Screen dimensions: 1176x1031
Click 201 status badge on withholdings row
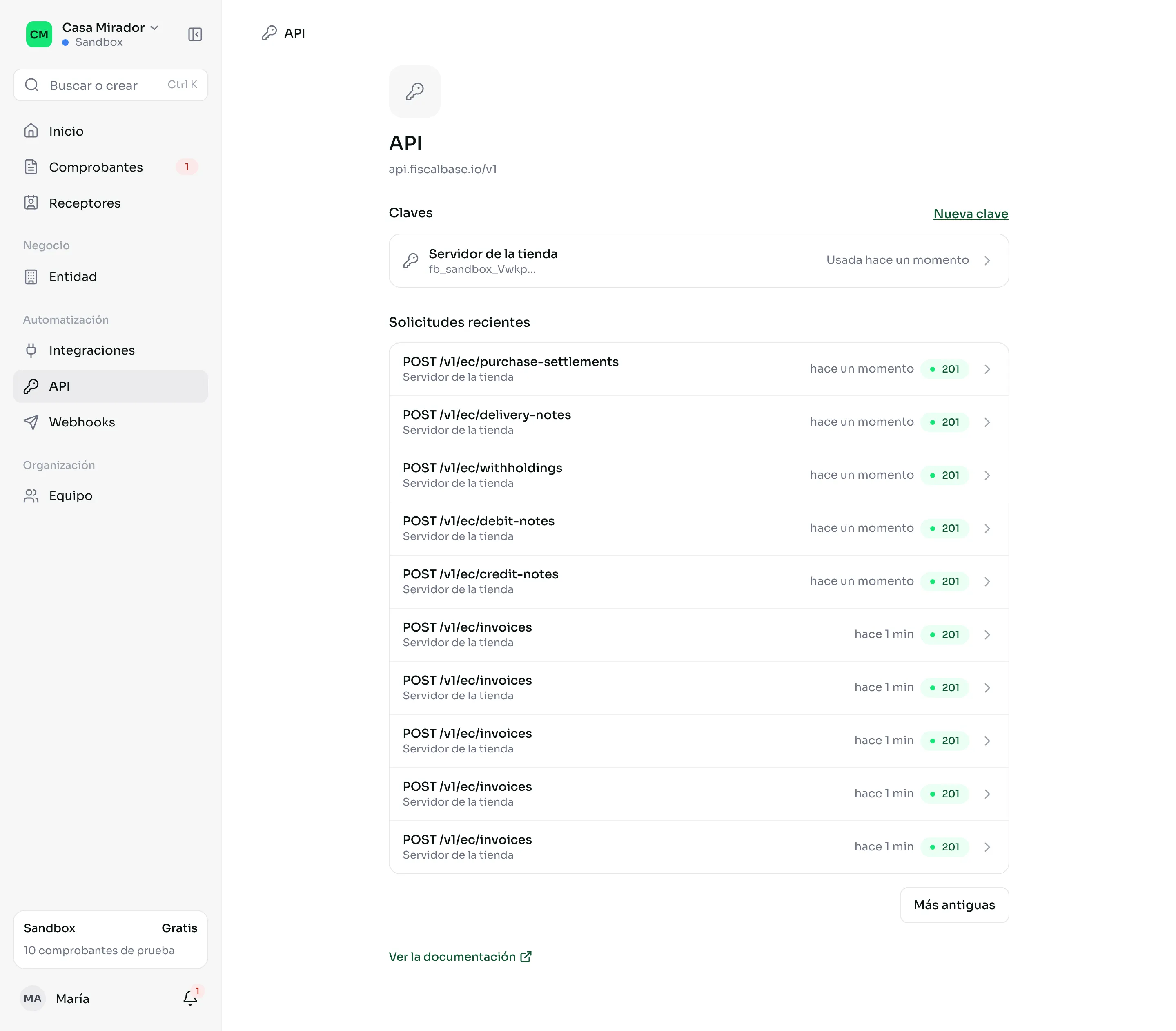tap(945, 475)
